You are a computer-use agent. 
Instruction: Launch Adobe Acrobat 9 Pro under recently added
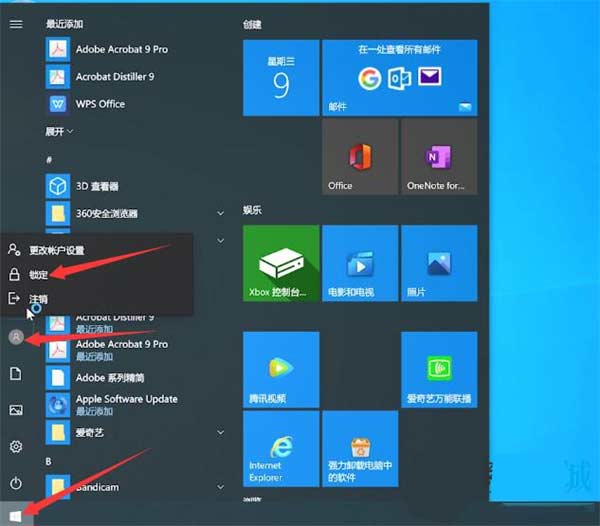(x=106, y=49)
